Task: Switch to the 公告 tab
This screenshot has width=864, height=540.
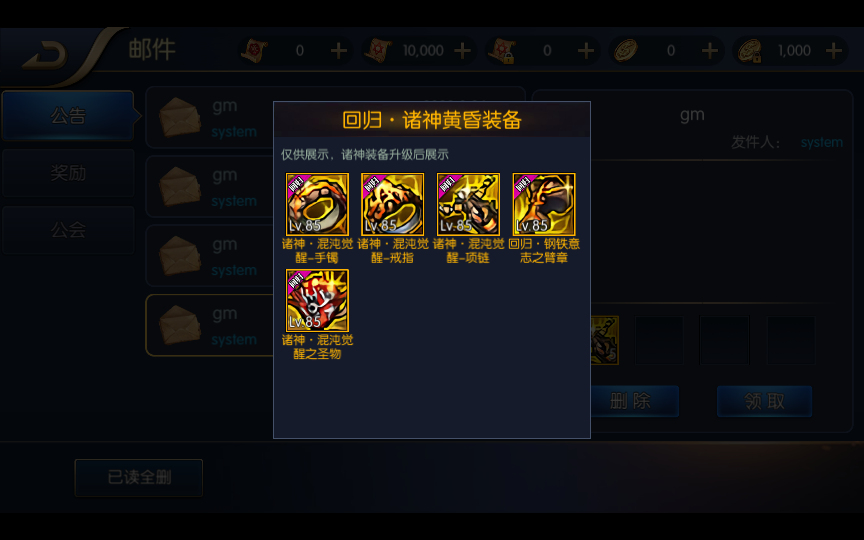Action: coord(68,116)
